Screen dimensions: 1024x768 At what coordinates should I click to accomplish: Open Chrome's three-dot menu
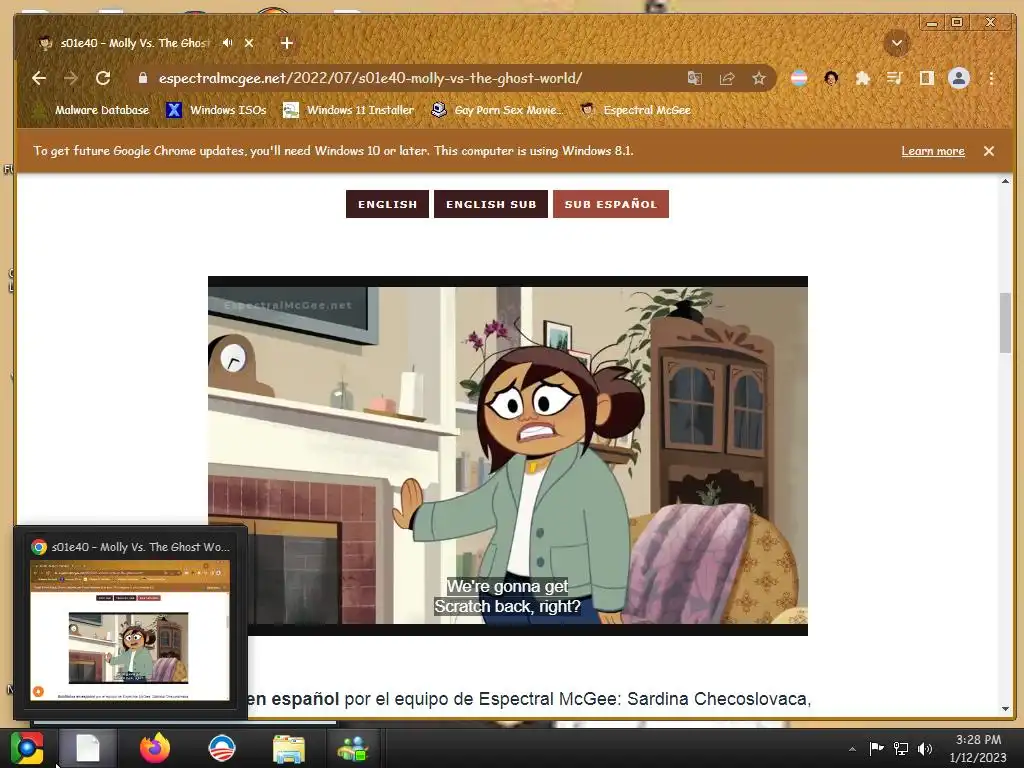(x=991, y=78)
